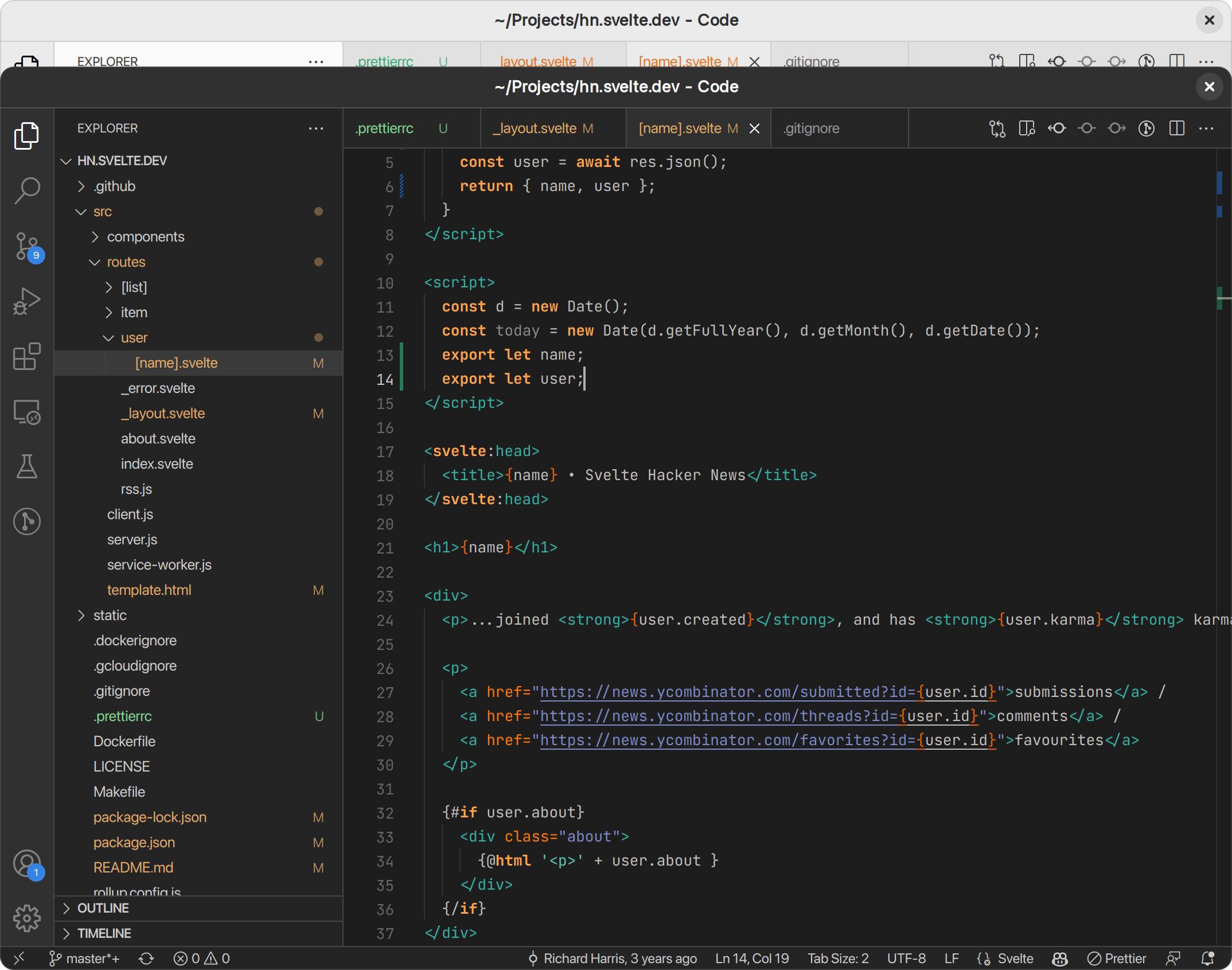Open the Run and Debug view
The height and width of the screenshot is (970, 1232).
coord(26,301)
